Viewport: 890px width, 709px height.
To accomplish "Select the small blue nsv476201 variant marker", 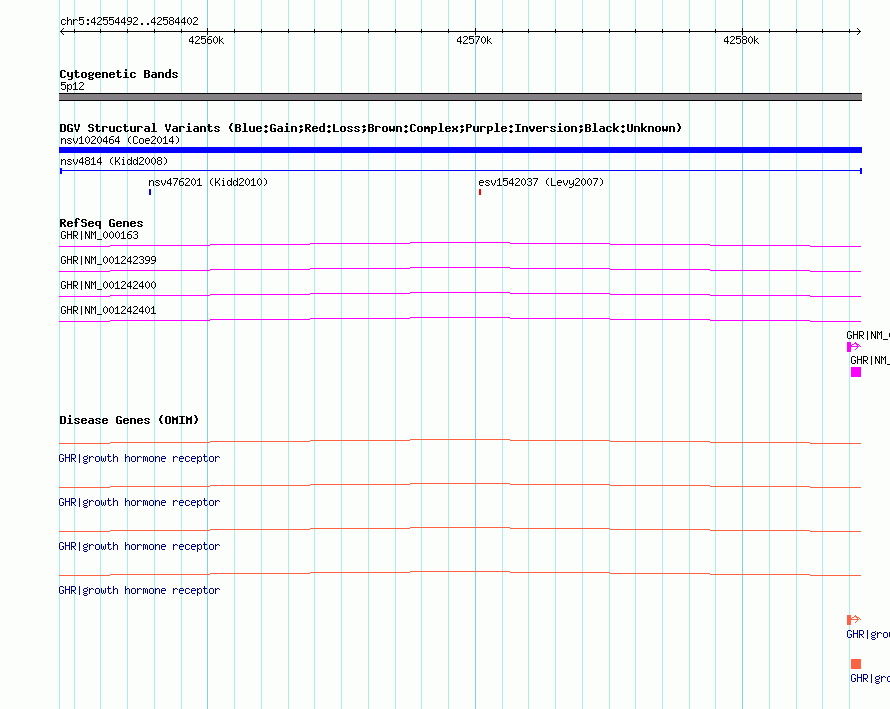I will pyautogui.click(x=150, y=192).
